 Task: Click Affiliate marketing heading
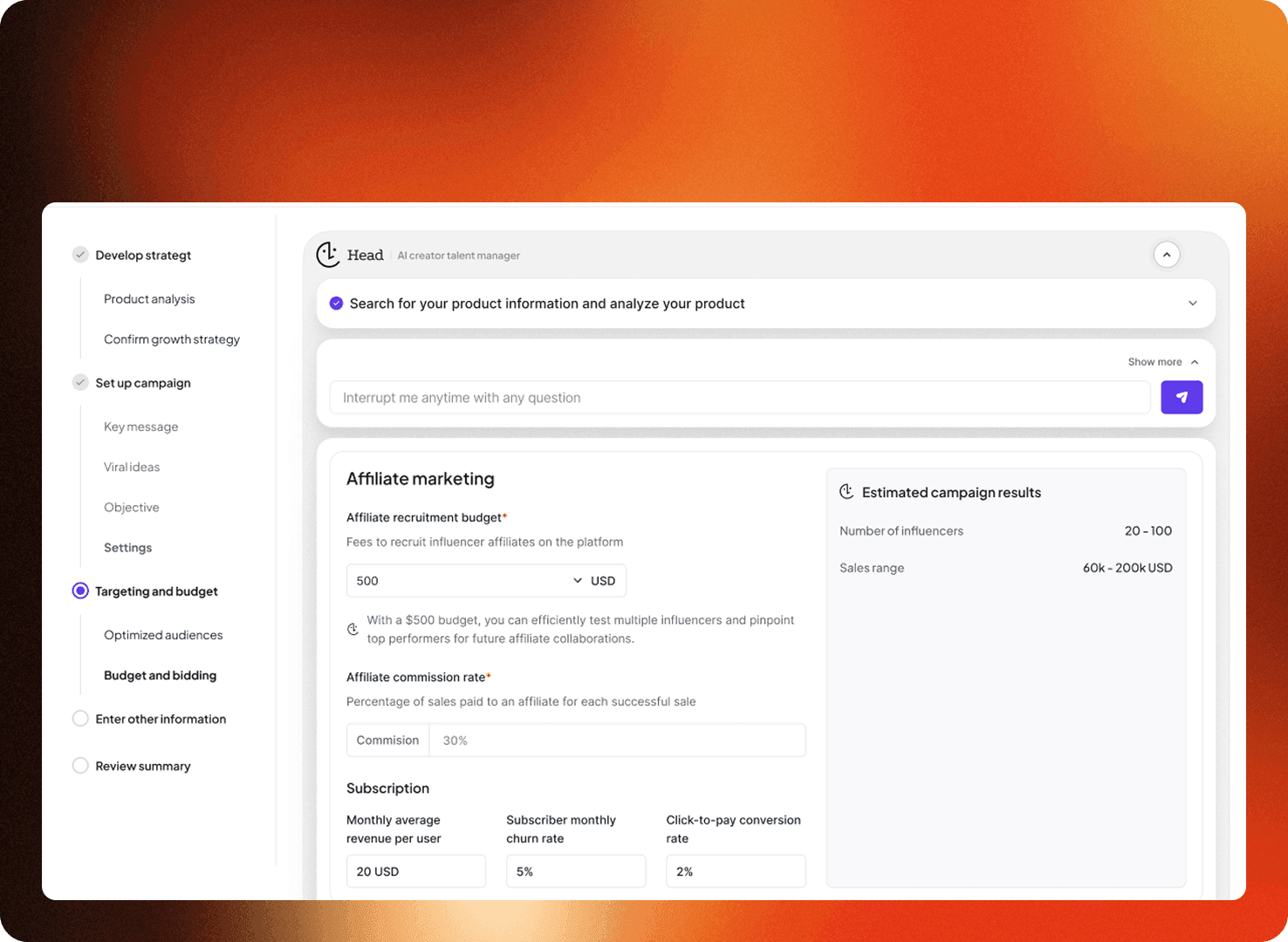[421, 479]
